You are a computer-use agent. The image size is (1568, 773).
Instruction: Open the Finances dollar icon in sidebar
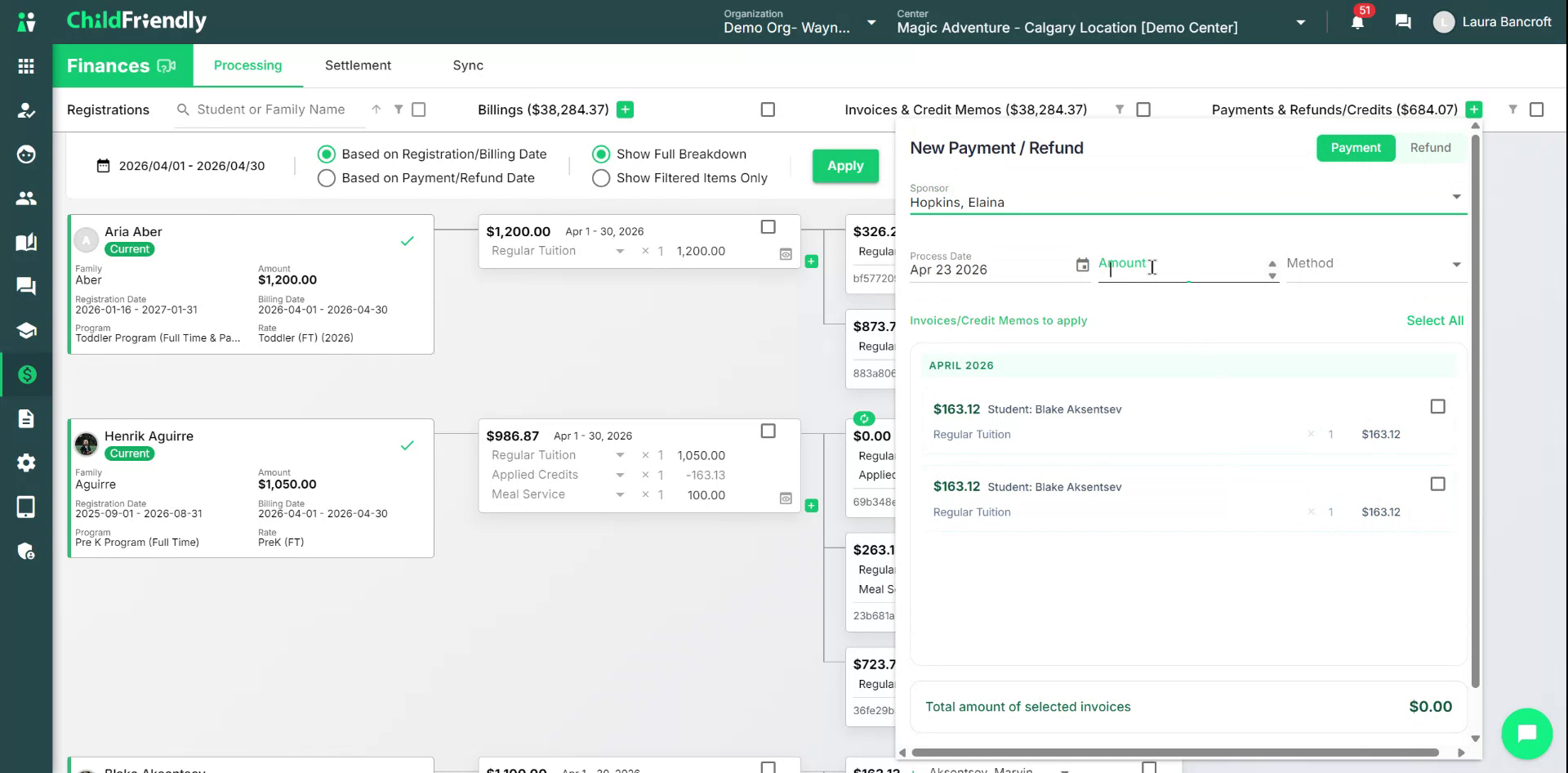coord(26,374)
